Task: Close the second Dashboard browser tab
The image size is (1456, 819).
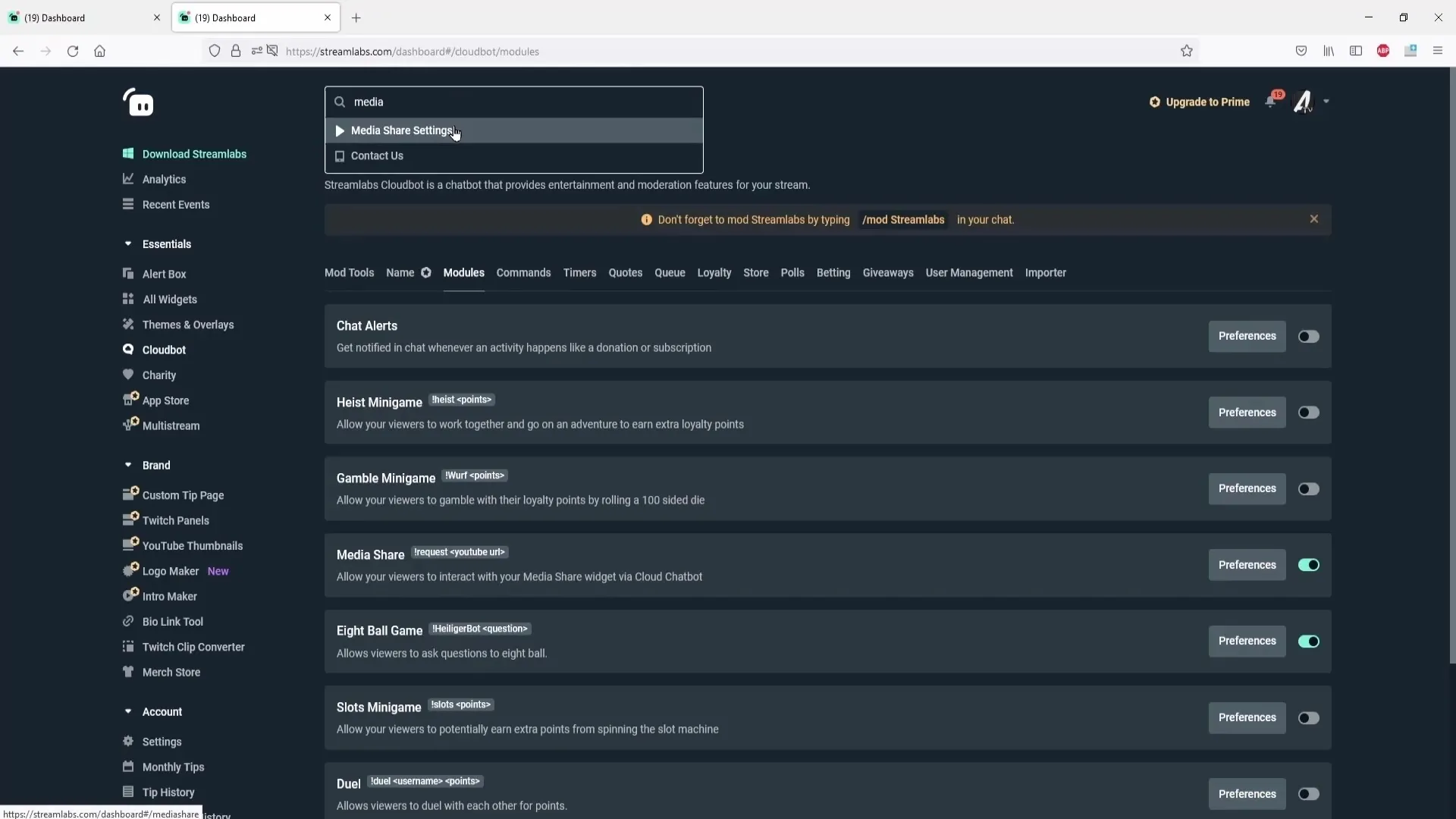Action: (328, 17)
